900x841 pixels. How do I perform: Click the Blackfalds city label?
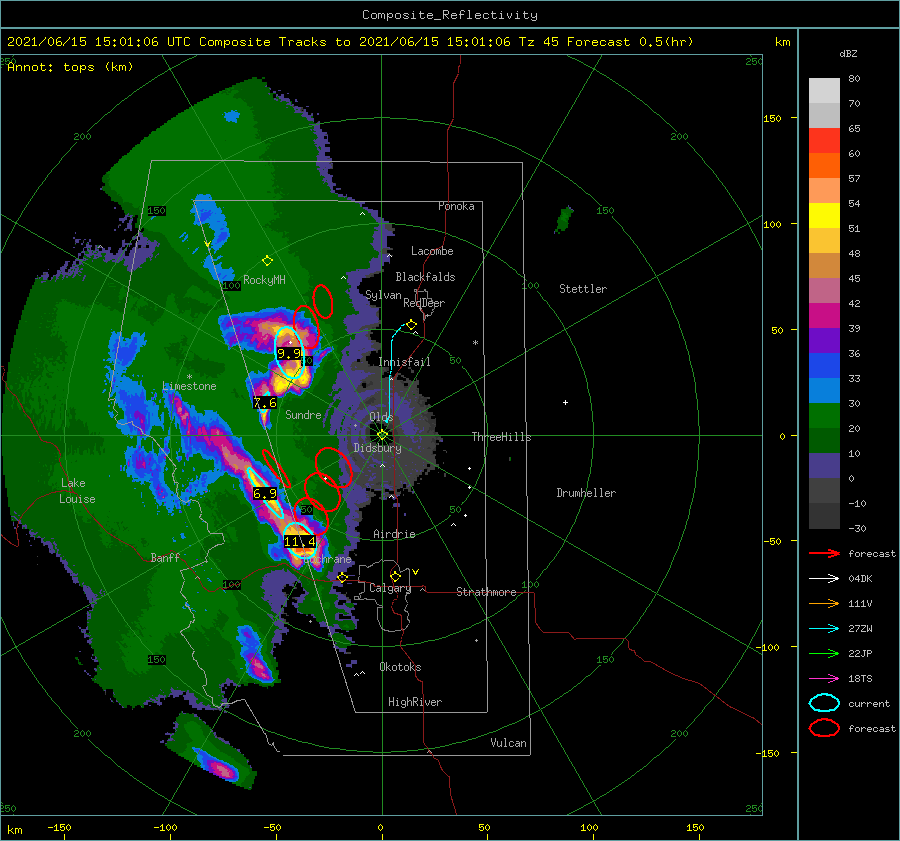(x=425, y=277)
